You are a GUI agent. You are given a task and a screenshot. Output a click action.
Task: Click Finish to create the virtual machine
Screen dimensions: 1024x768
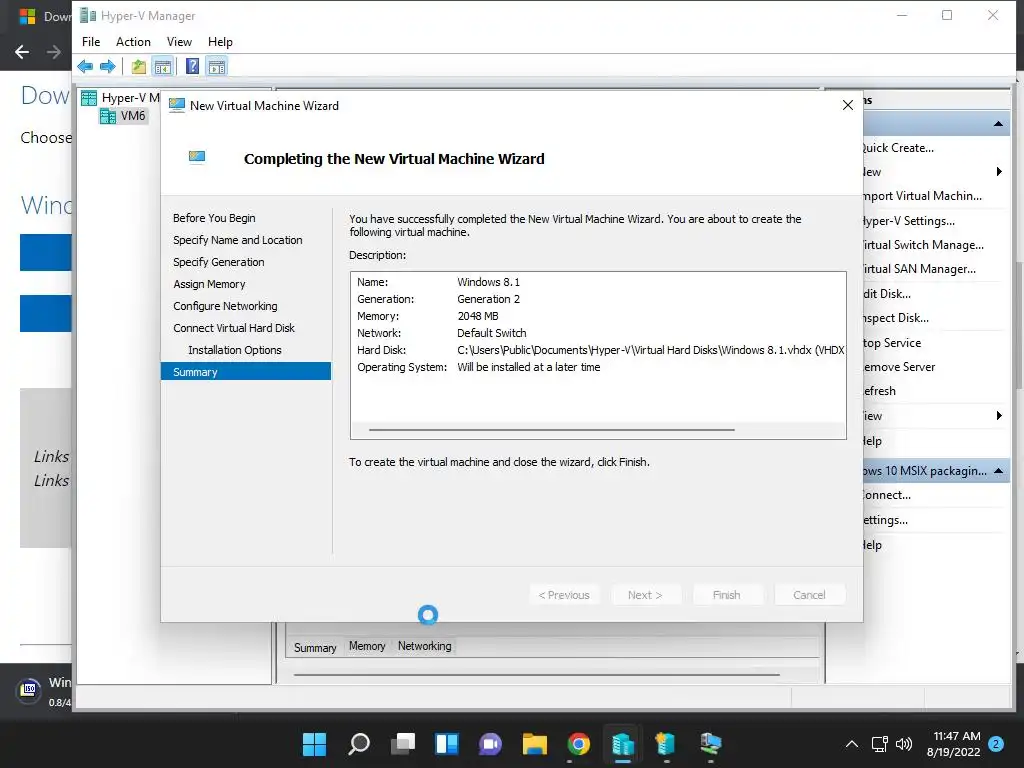tap(726, 595)
